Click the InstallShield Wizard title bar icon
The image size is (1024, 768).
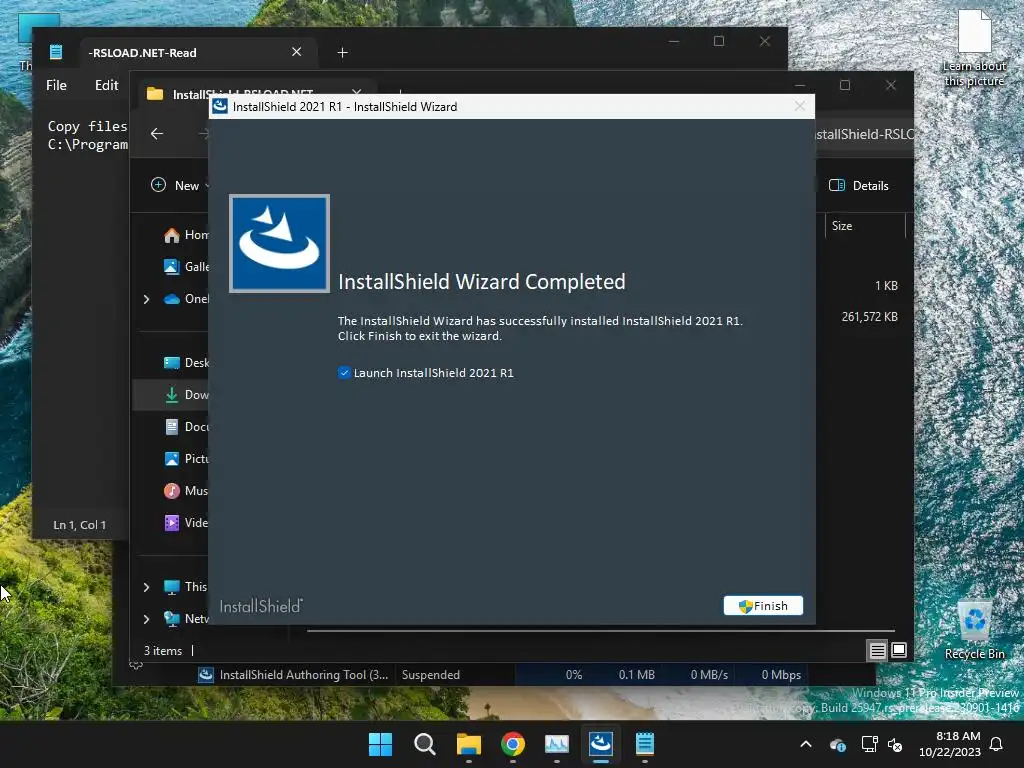tap(220, 106)
